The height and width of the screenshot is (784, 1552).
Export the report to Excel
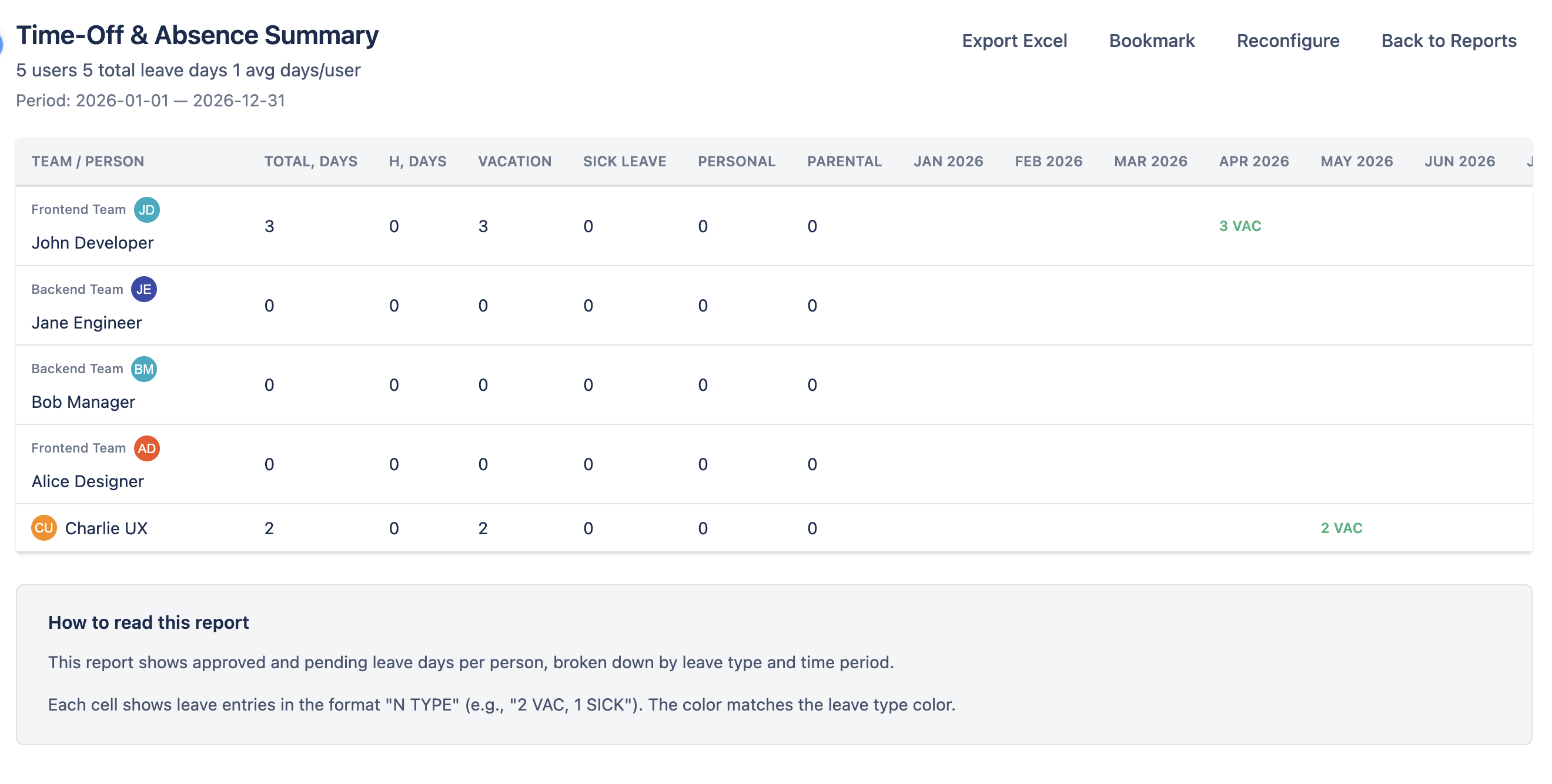pyautogui.click(x=1014, y=41)
